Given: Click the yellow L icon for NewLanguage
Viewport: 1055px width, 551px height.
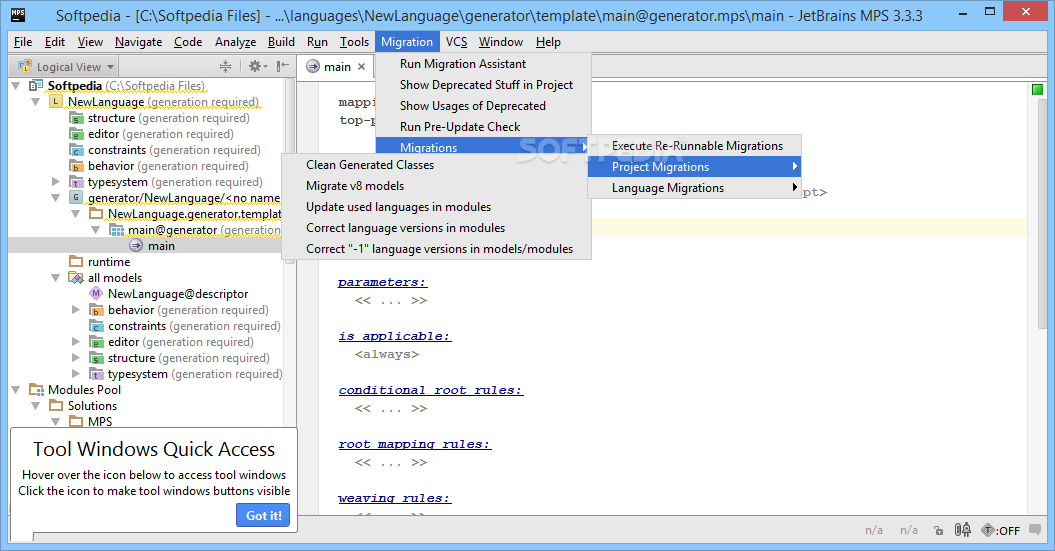Looking at the screenshot, I should (x=56, y=102).
